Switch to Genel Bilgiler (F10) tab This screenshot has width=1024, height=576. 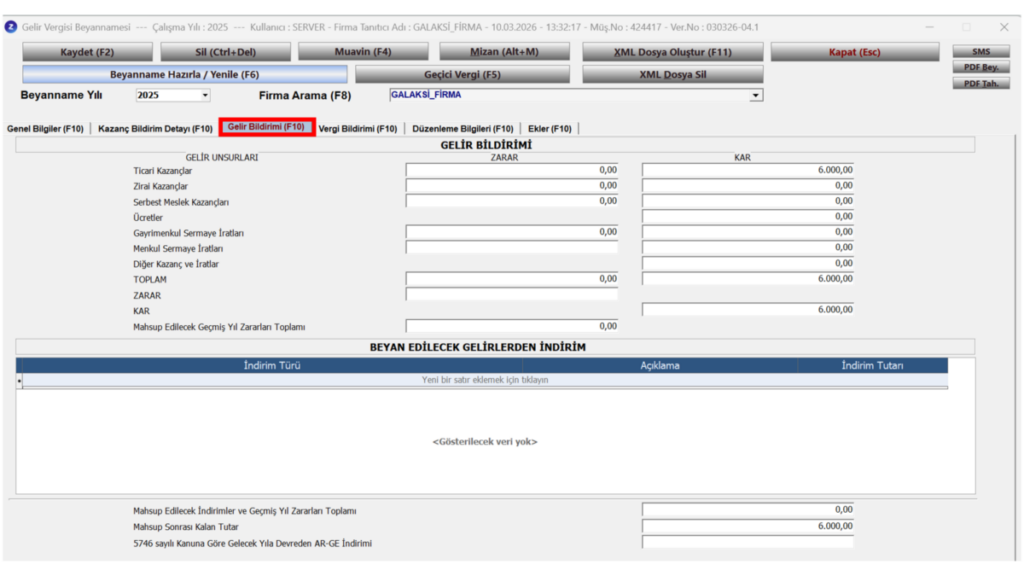point(45,129)
